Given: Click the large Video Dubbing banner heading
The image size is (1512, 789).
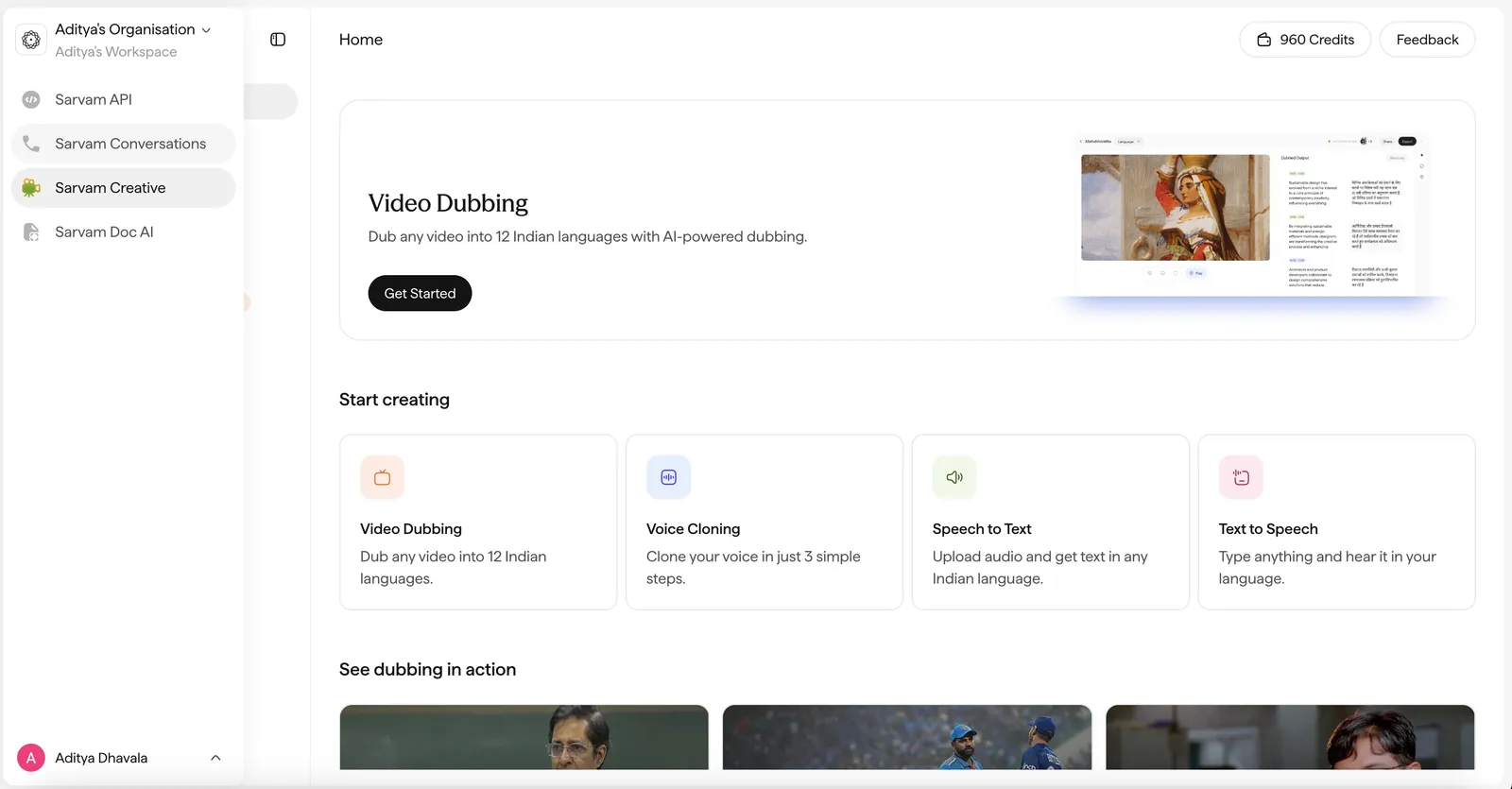Looking at the screenshot, I should 448,203.
